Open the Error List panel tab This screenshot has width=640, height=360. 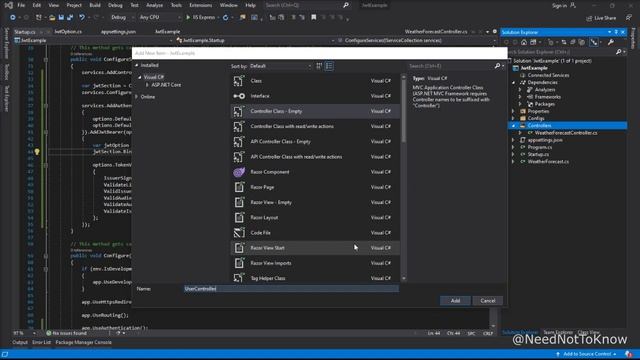(x=41, y=342)
